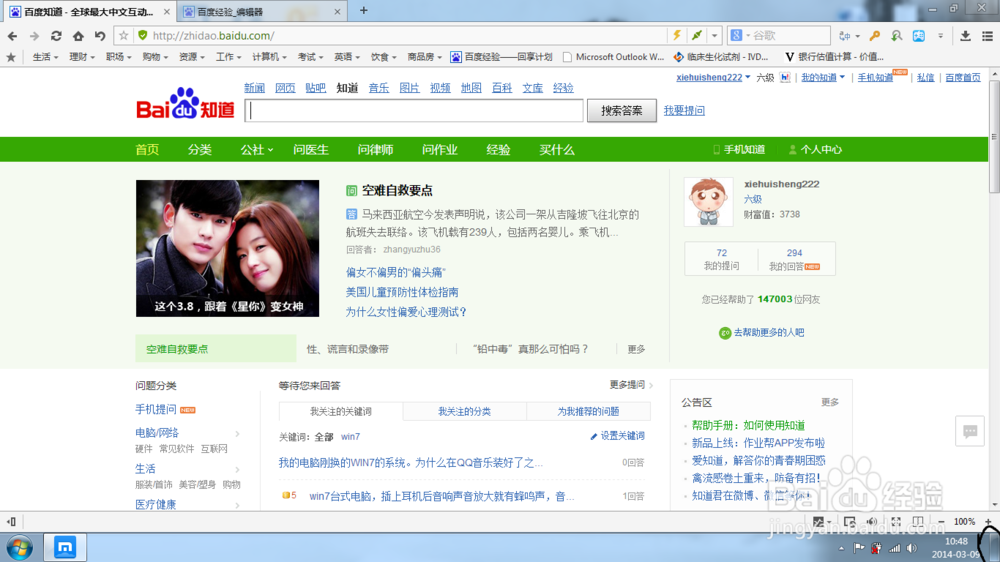Filter by the win7 keyword

coord(350,437)
